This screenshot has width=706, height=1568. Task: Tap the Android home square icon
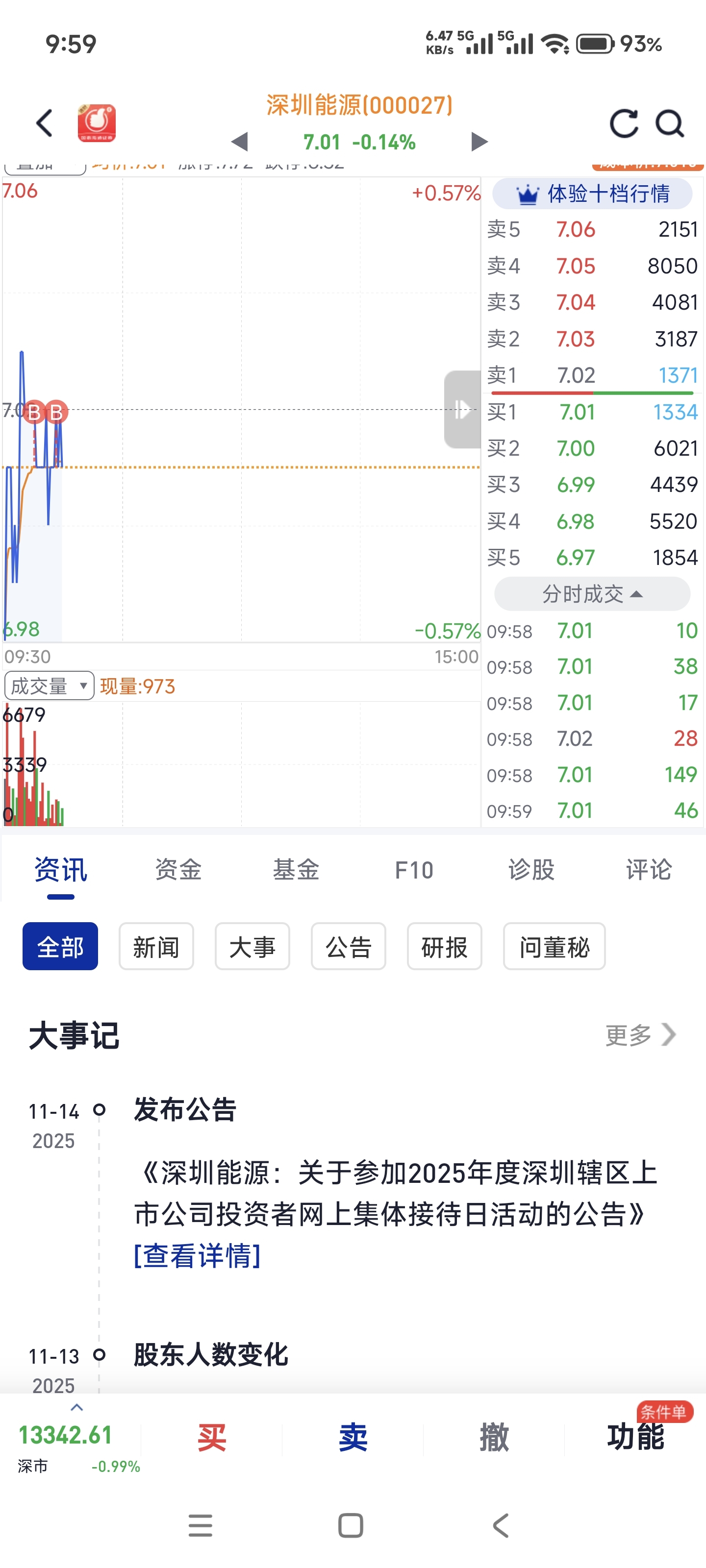tap(350, 1525)
